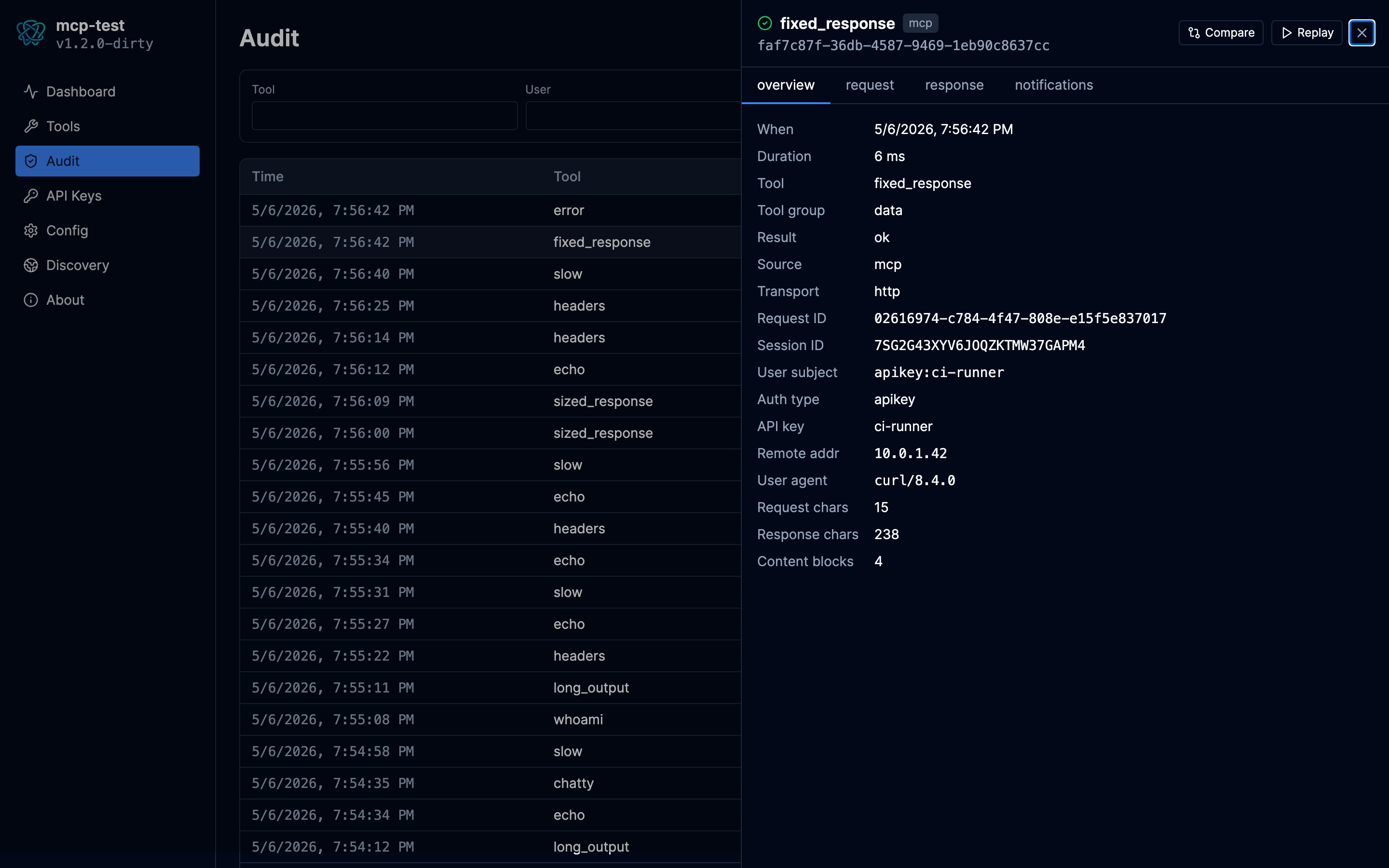Click the Compare button
Viewport: 1389px width, 868px height.
point(1221,33)
